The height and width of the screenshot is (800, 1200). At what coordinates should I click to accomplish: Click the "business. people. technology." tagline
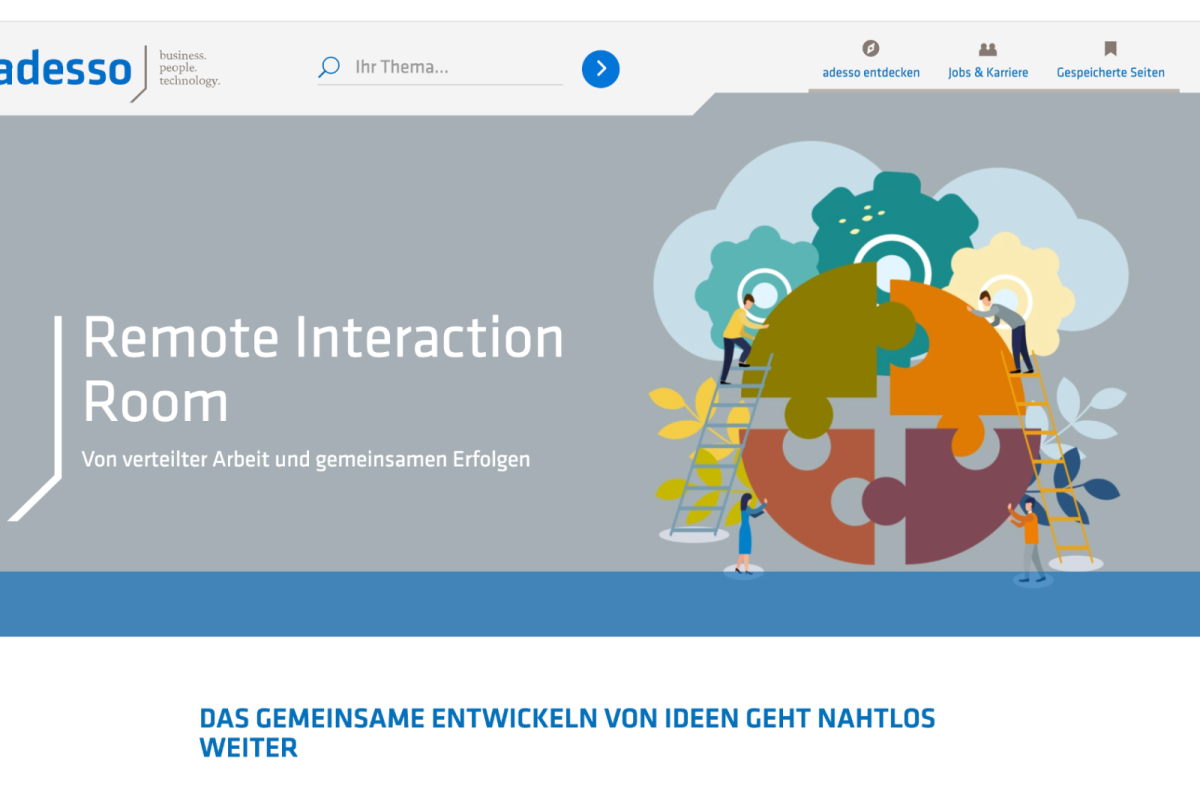pyautogui.click(x=189, y=68)
